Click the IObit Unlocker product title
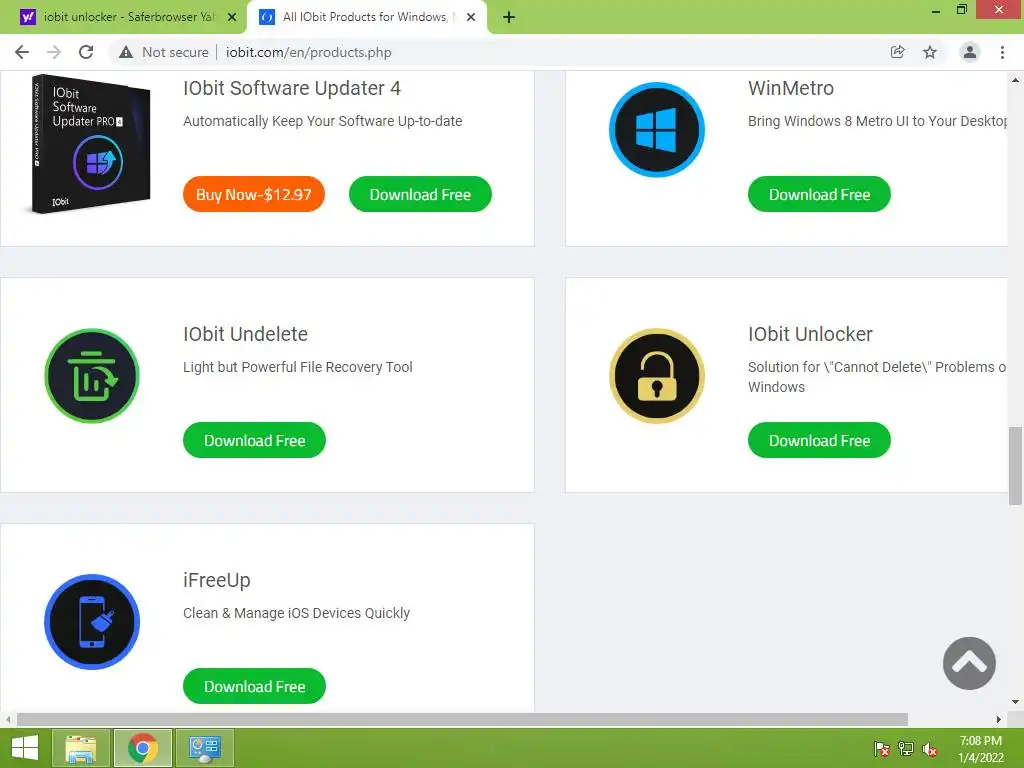 click(x=810, y=334)
